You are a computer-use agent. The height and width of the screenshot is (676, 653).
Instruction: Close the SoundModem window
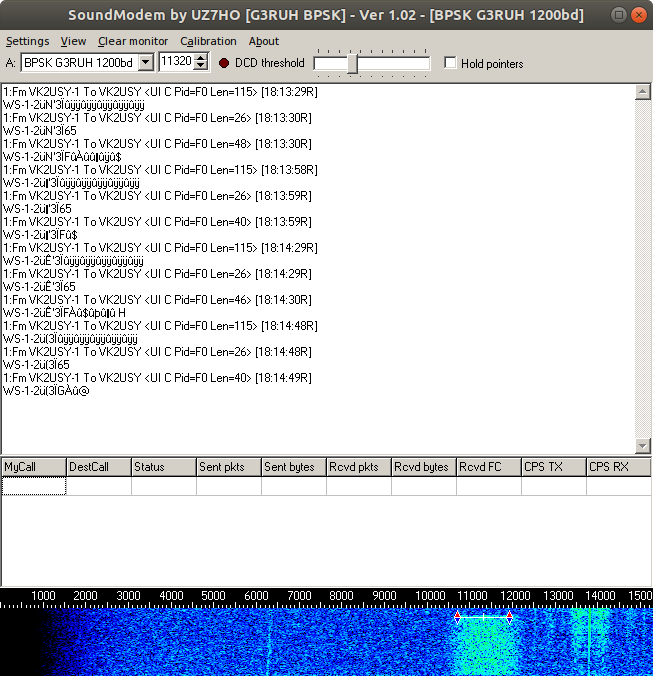click(x=638, y=15)
